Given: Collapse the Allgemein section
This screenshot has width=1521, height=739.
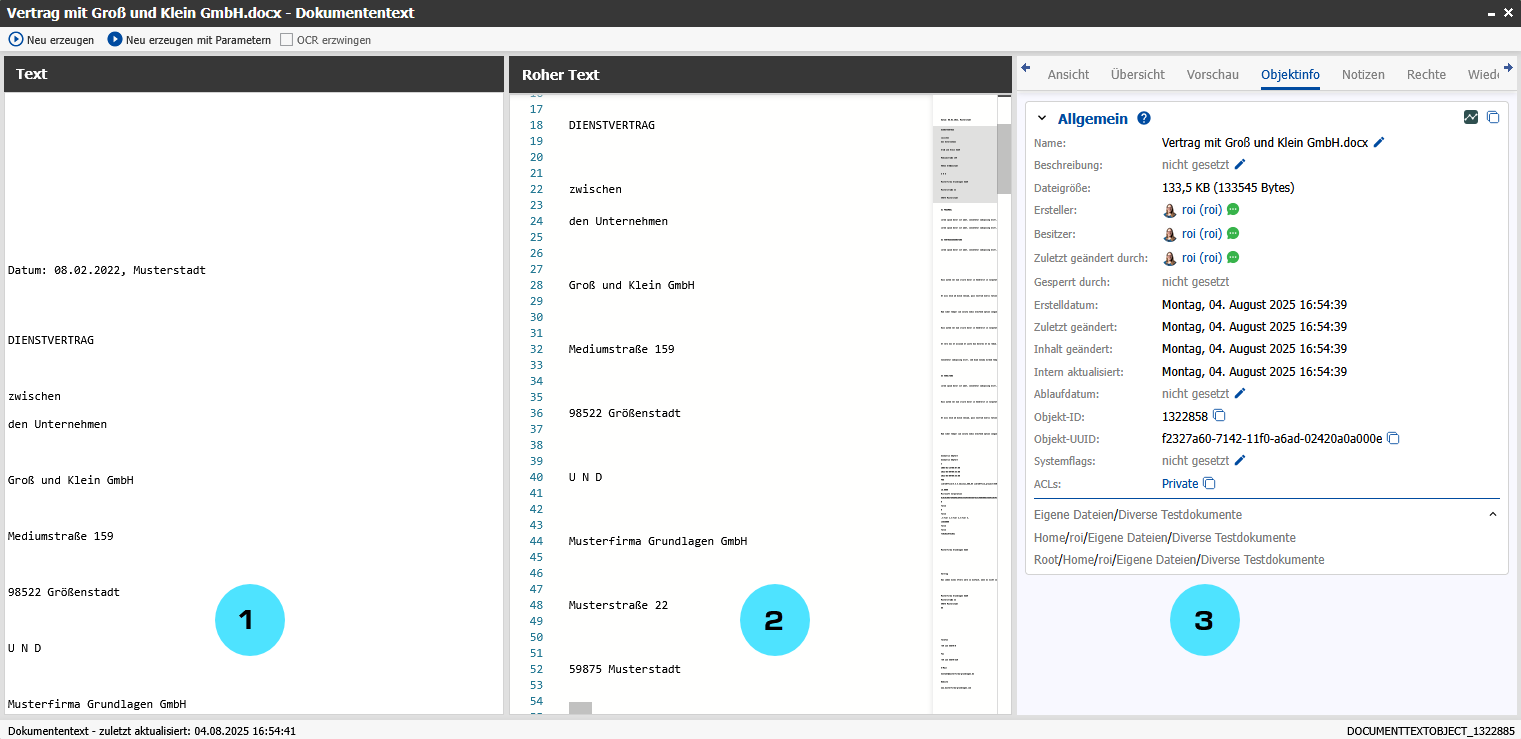Looking at the screenshot, I should (x=1042, y=118).
